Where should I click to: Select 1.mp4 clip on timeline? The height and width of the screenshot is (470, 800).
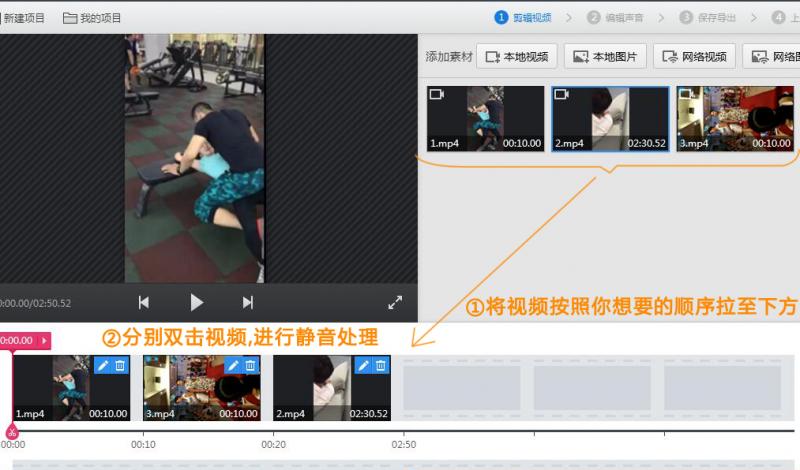(71, 388)
